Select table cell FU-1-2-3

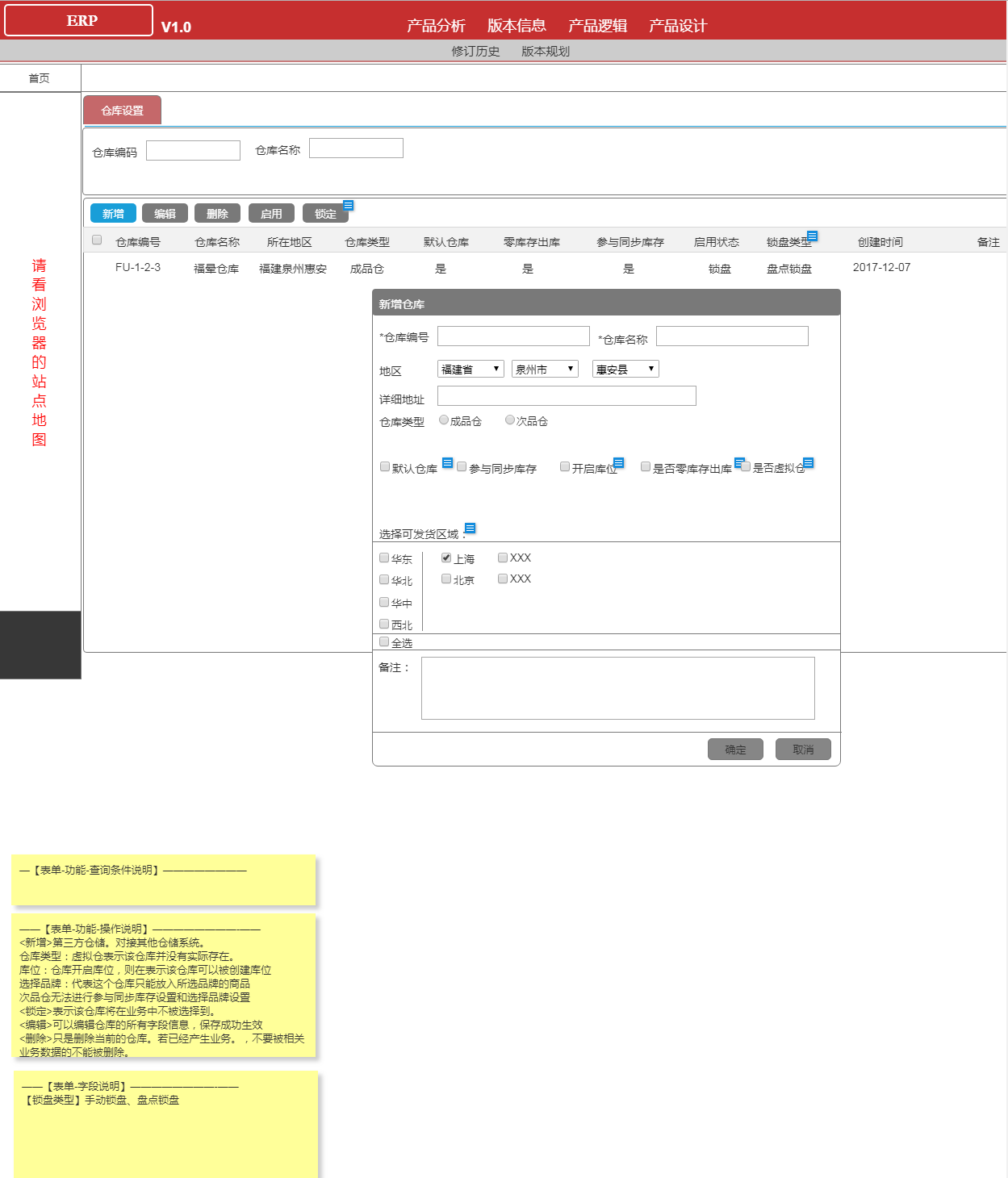138,267
